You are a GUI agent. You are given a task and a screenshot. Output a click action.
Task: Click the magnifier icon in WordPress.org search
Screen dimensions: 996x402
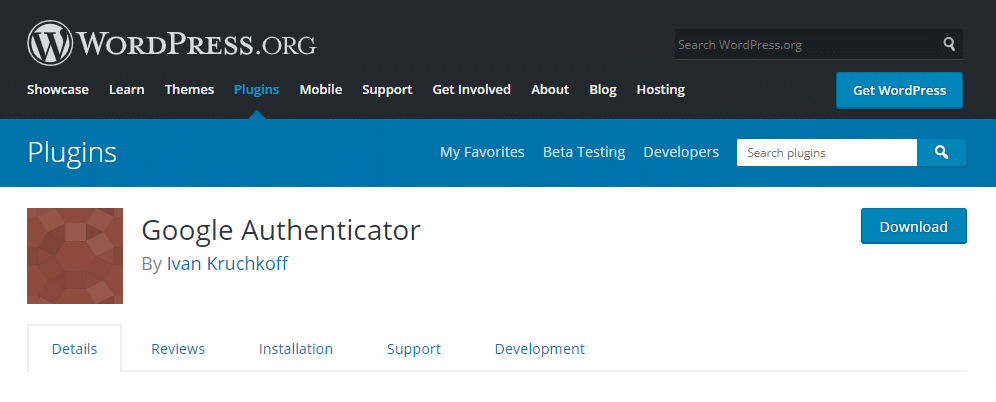pos(949,44)
